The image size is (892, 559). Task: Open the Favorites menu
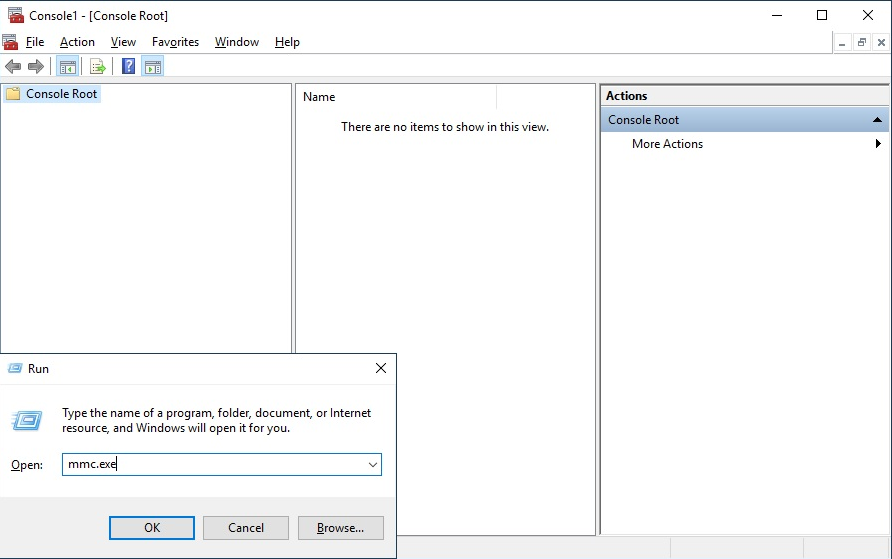pyautogui.click(x=175, y=42)
